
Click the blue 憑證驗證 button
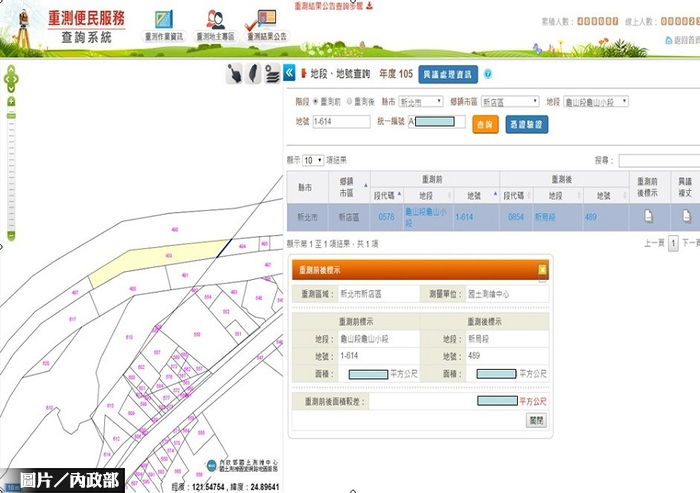[x=527, y=125]
